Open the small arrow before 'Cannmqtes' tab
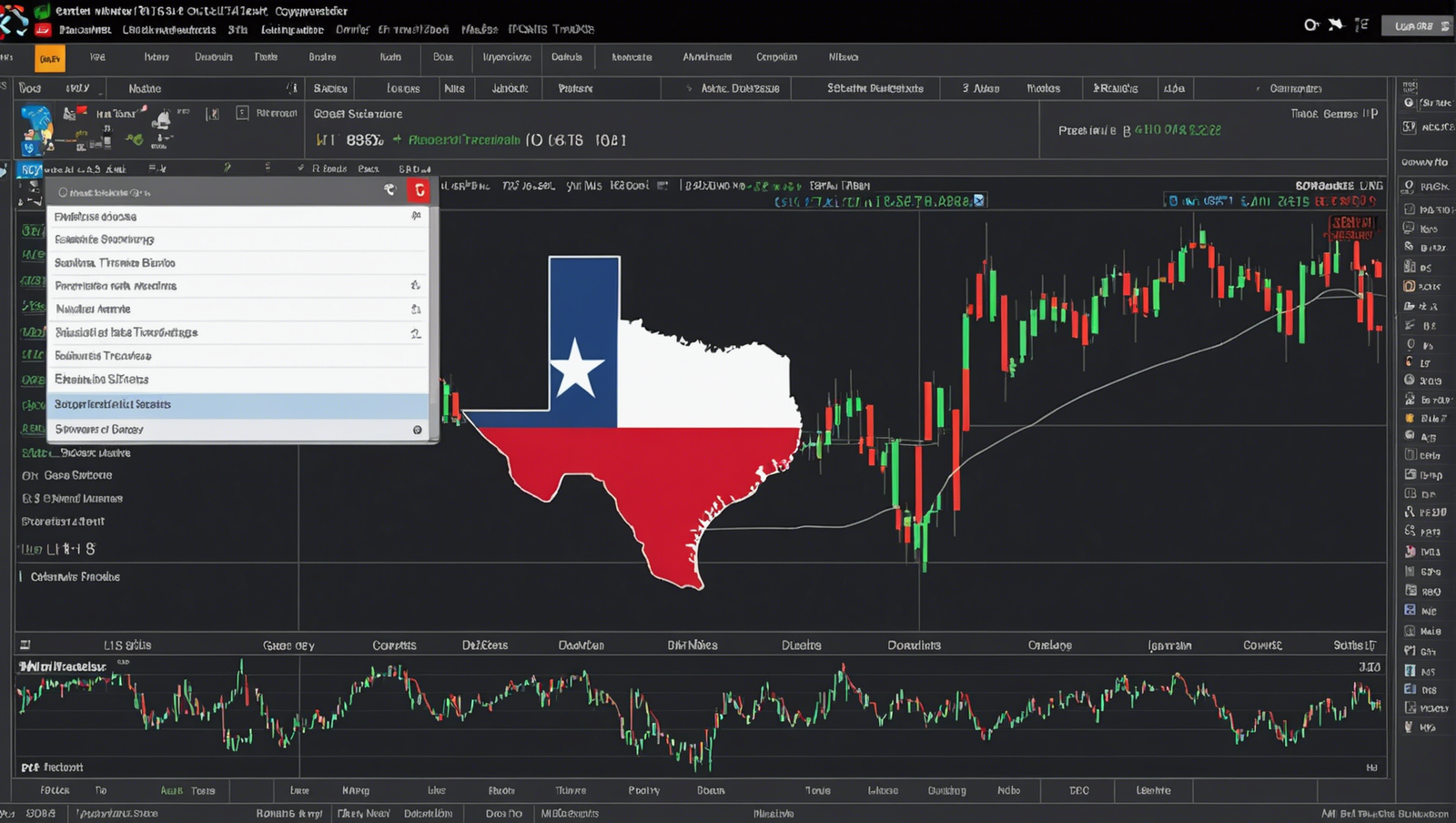1456x823 pixels. click(1258, 89)
